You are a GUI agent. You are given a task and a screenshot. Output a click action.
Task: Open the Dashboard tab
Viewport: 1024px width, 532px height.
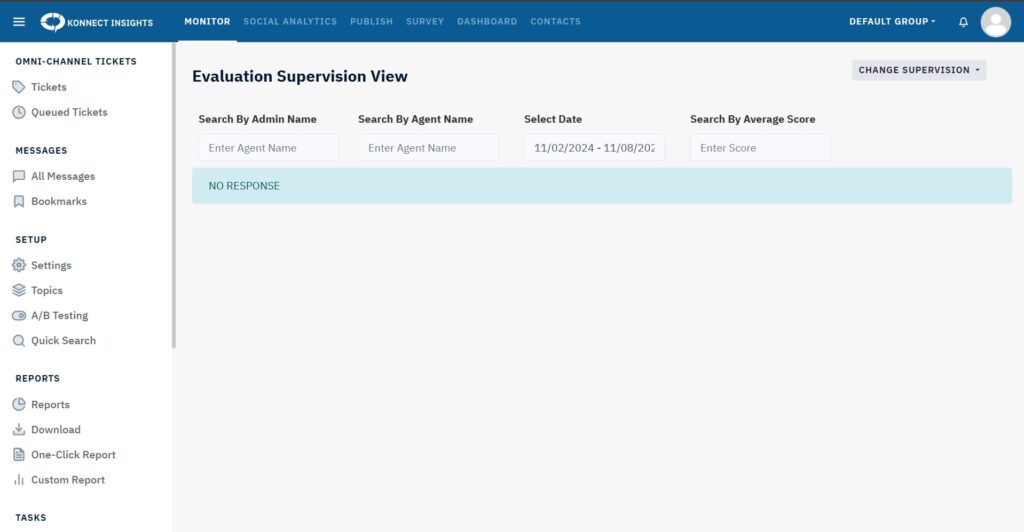pyautogui.click(x=487, y=21)
